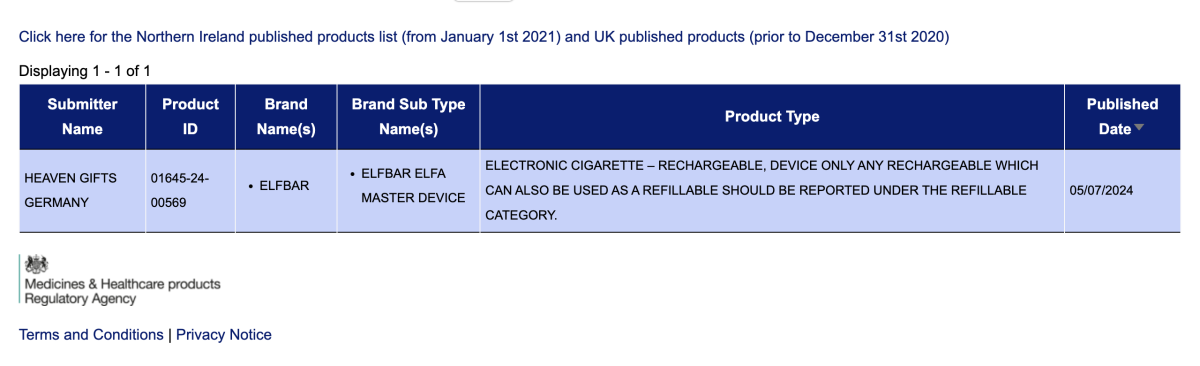Click the ELECTRONIC CIGARETTE product type description
Screen dimensions: 1200x366
point(762,190)
